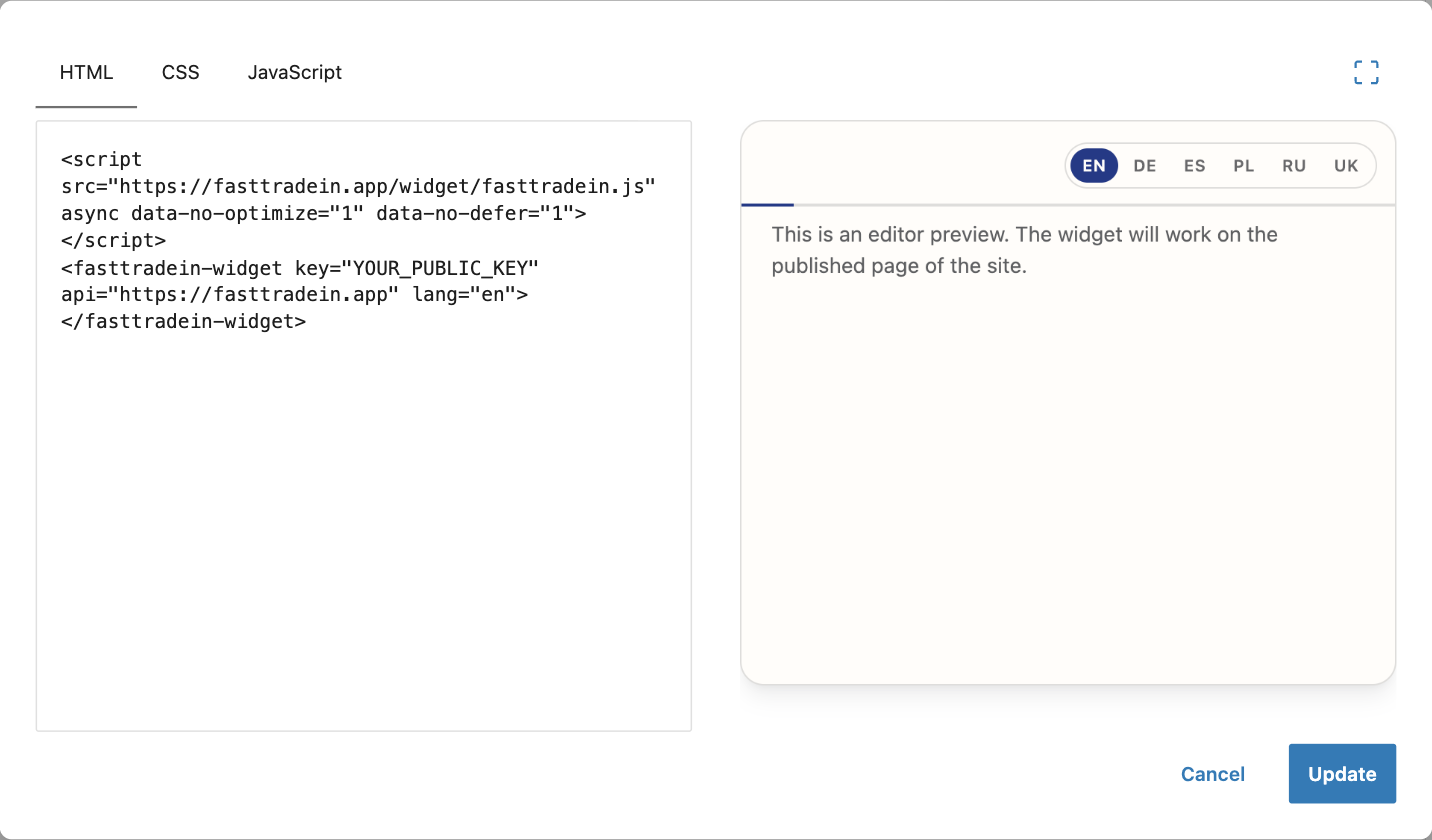
Task: Click the api="https://fasttradein.app" code line
Action: (294, 295)
